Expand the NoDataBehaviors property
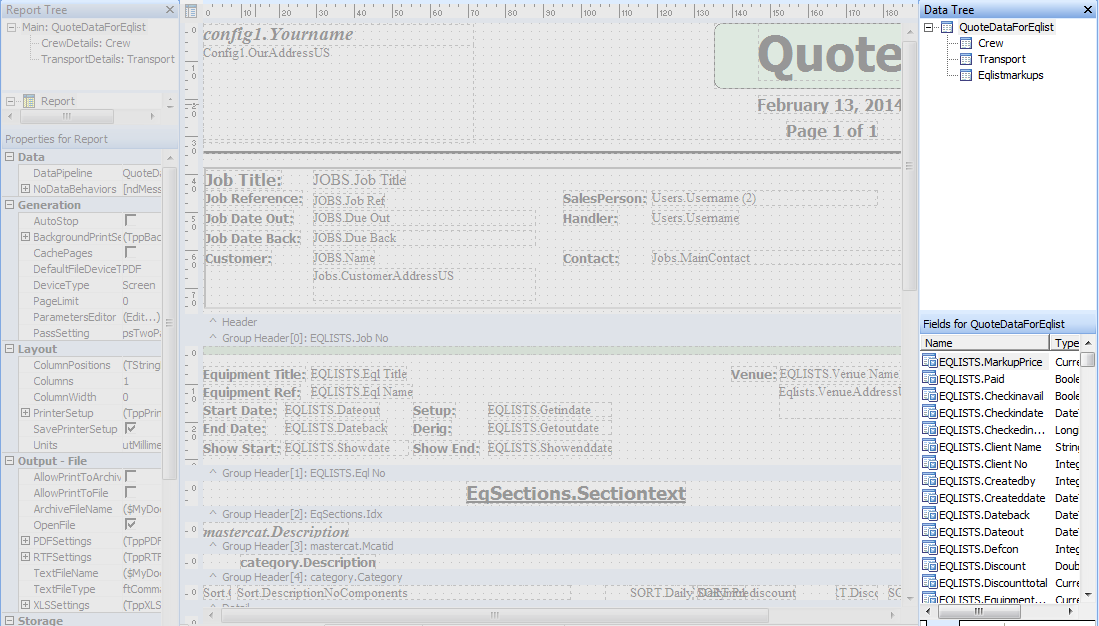Screen dimensions: 1099x626 [25, 189]
